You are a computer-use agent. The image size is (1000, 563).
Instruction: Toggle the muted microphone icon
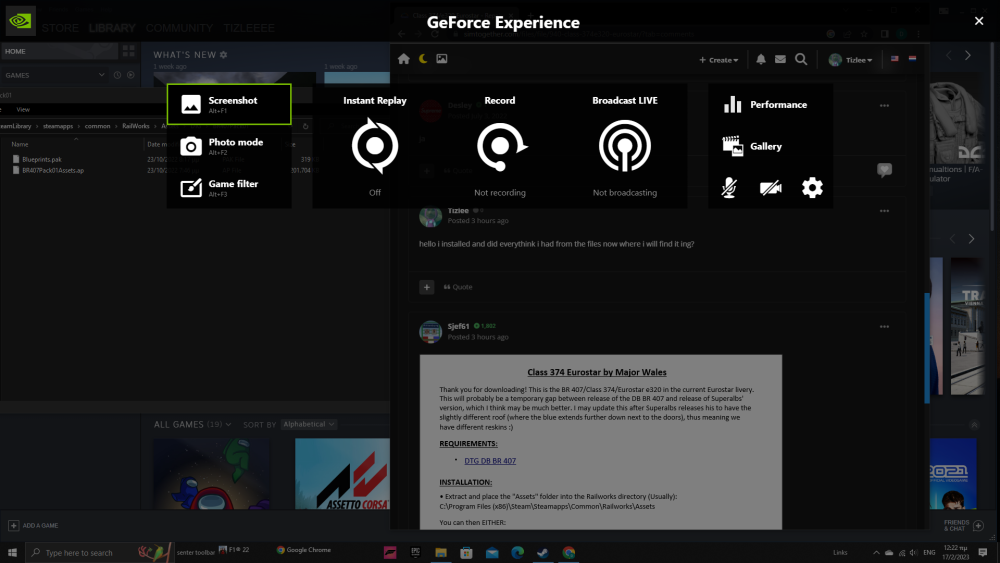730,187
